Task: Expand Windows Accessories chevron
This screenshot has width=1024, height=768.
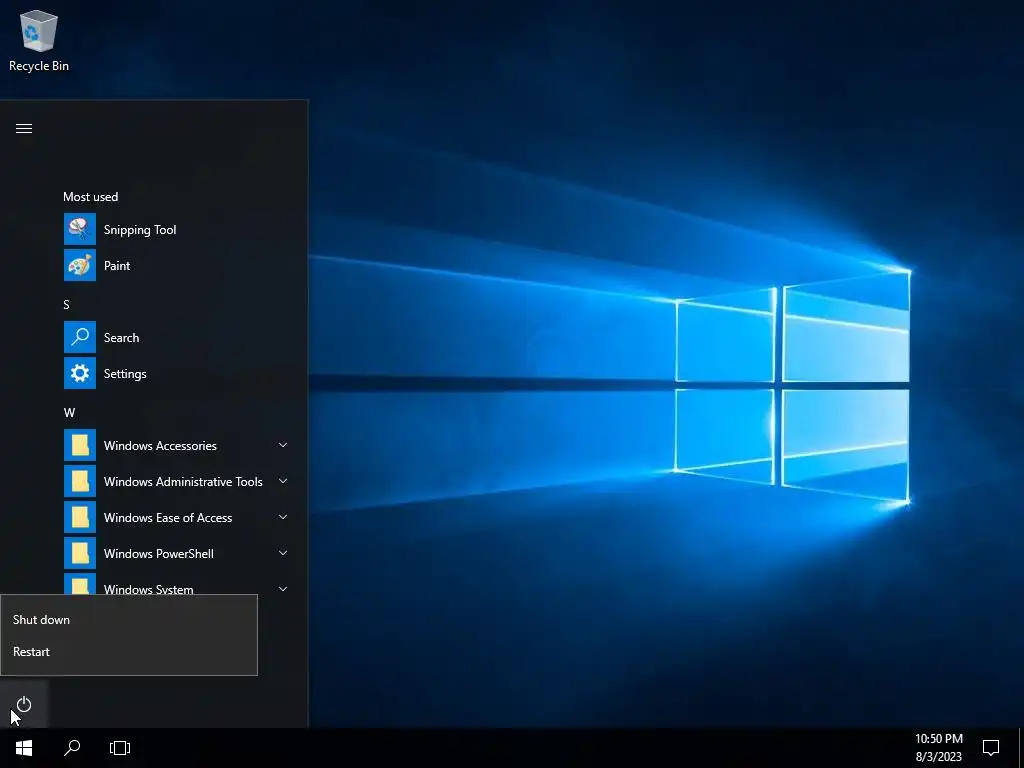Action: (283, 445)
